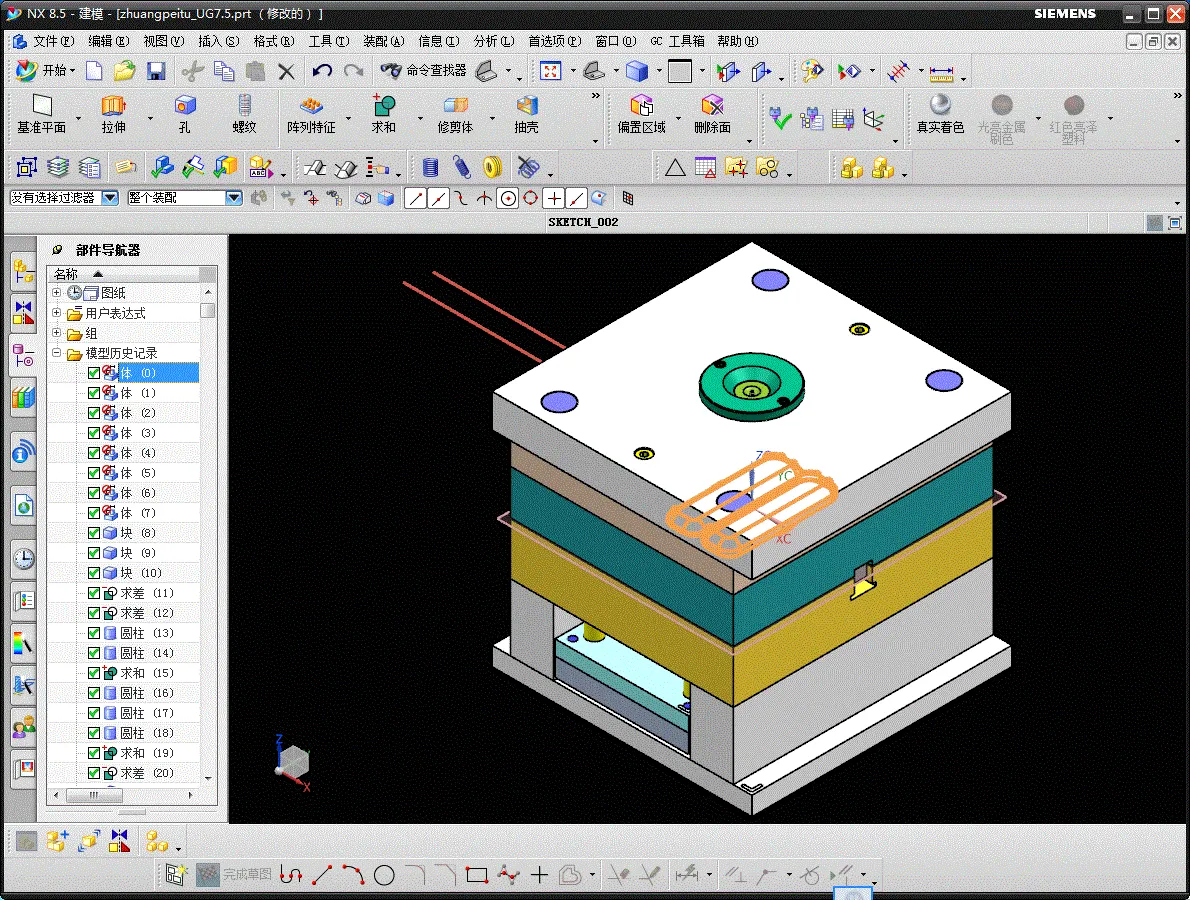Open the 整个装配 scope dropdown

pos(234,198)
